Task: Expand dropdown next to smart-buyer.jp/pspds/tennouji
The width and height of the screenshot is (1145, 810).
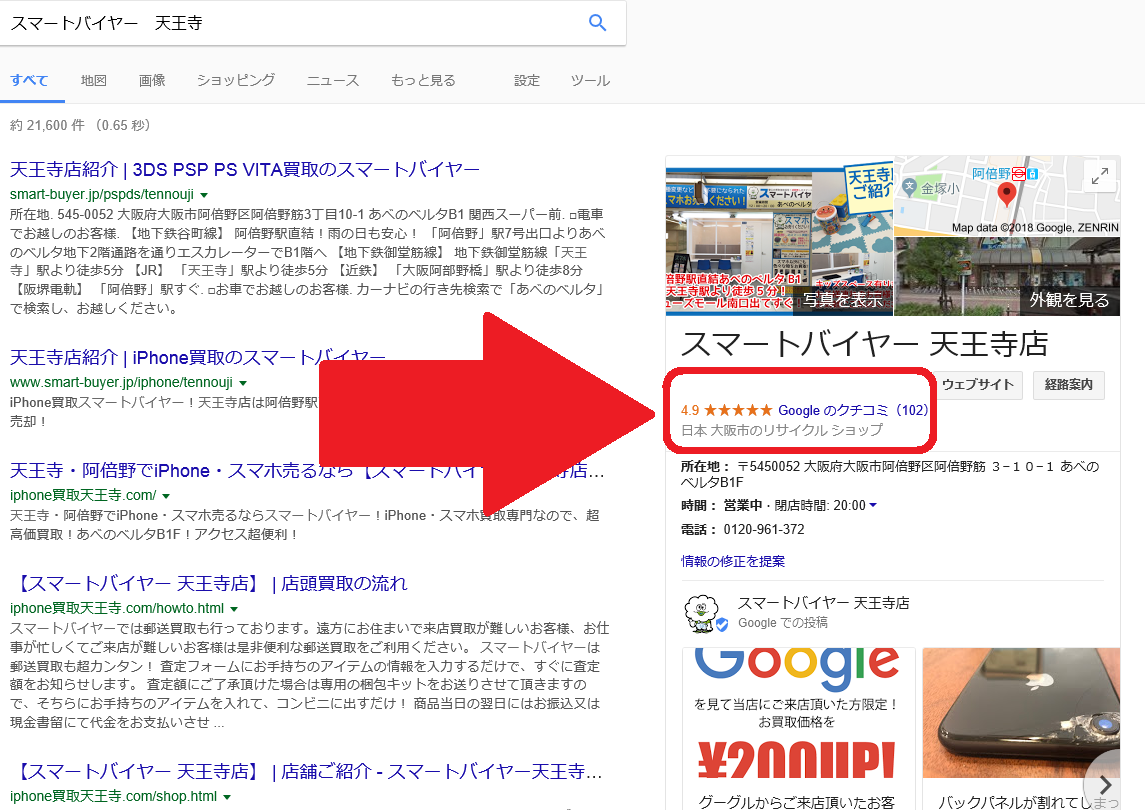Action: click(x=204, y=195)
